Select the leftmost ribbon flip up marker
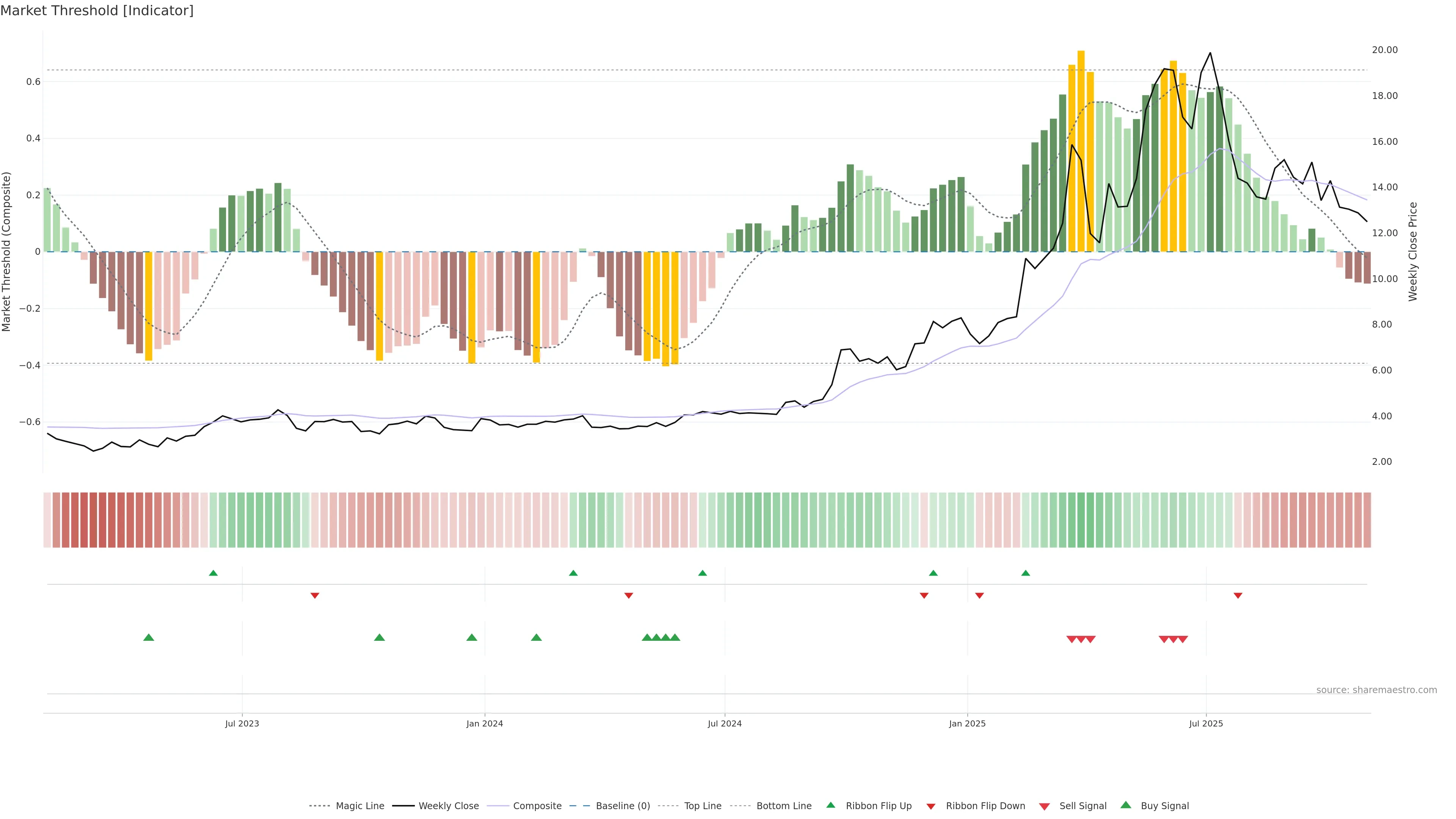This screenshot has width=1456, height=819. (213, 573)
